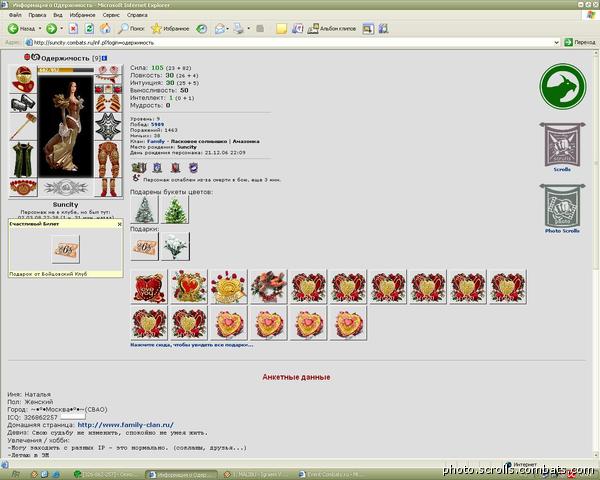This screenshot has width=600, height=480.
Task: Open the http://www.family-clan.ru/ homepage link
Action: pos(126,425)
